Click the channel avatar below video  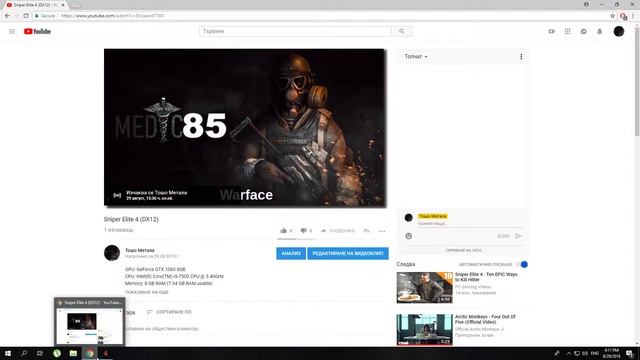pyautogui.click(x=112, y=253)
